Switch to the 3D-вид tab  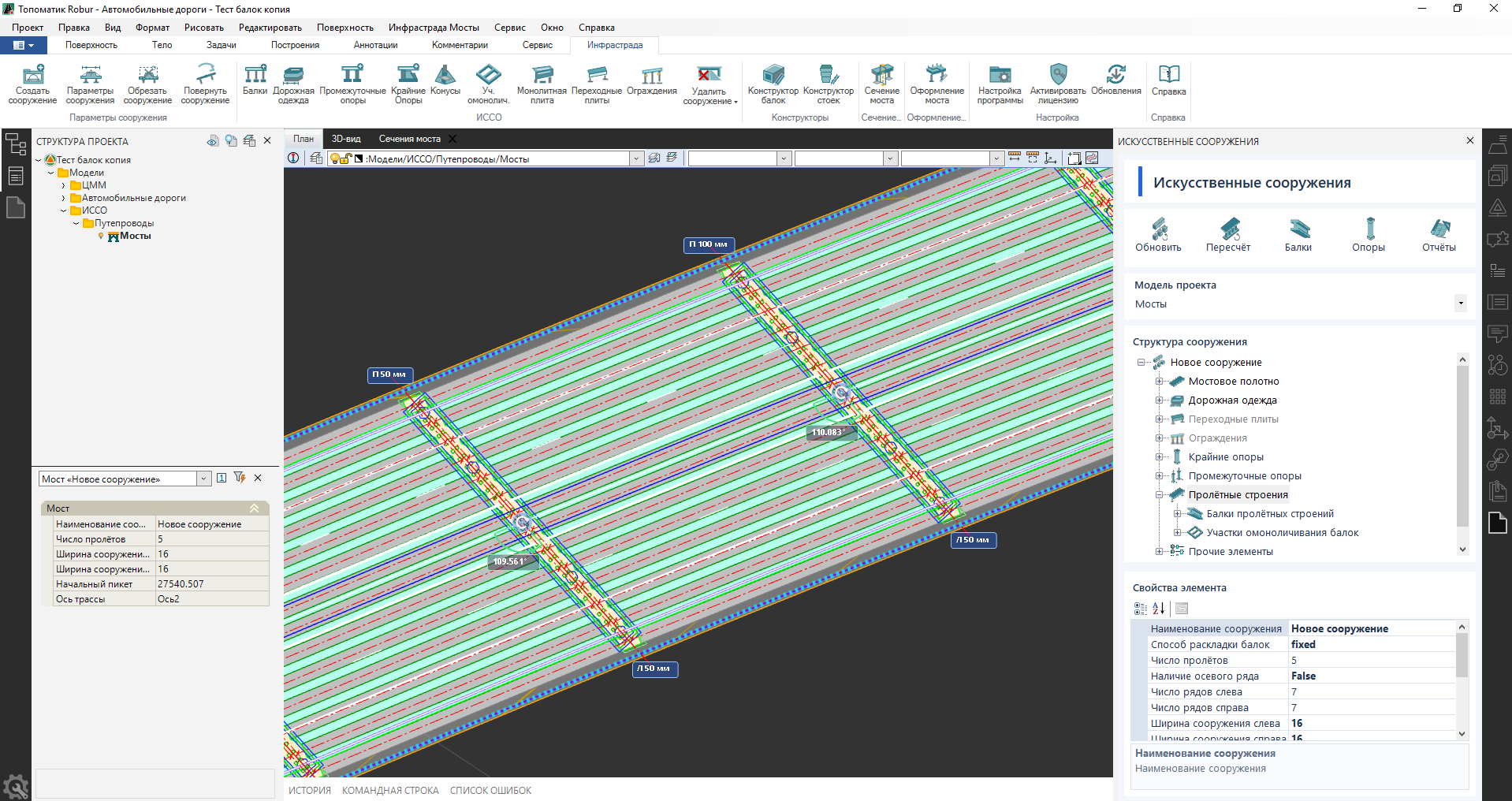coord(346,139)
